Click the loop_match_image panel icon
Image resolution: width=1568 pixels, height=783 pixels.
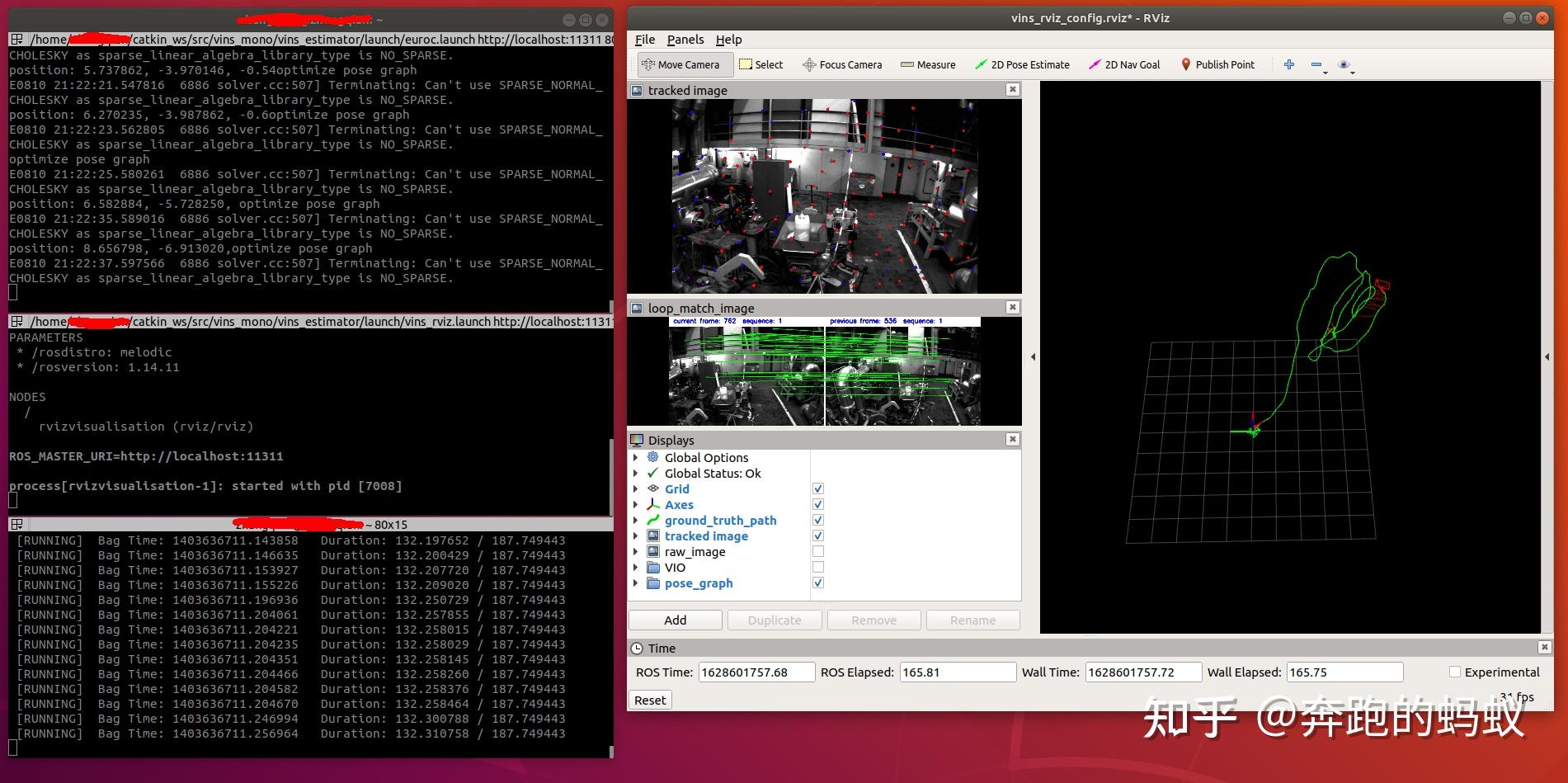click(637, 309)
